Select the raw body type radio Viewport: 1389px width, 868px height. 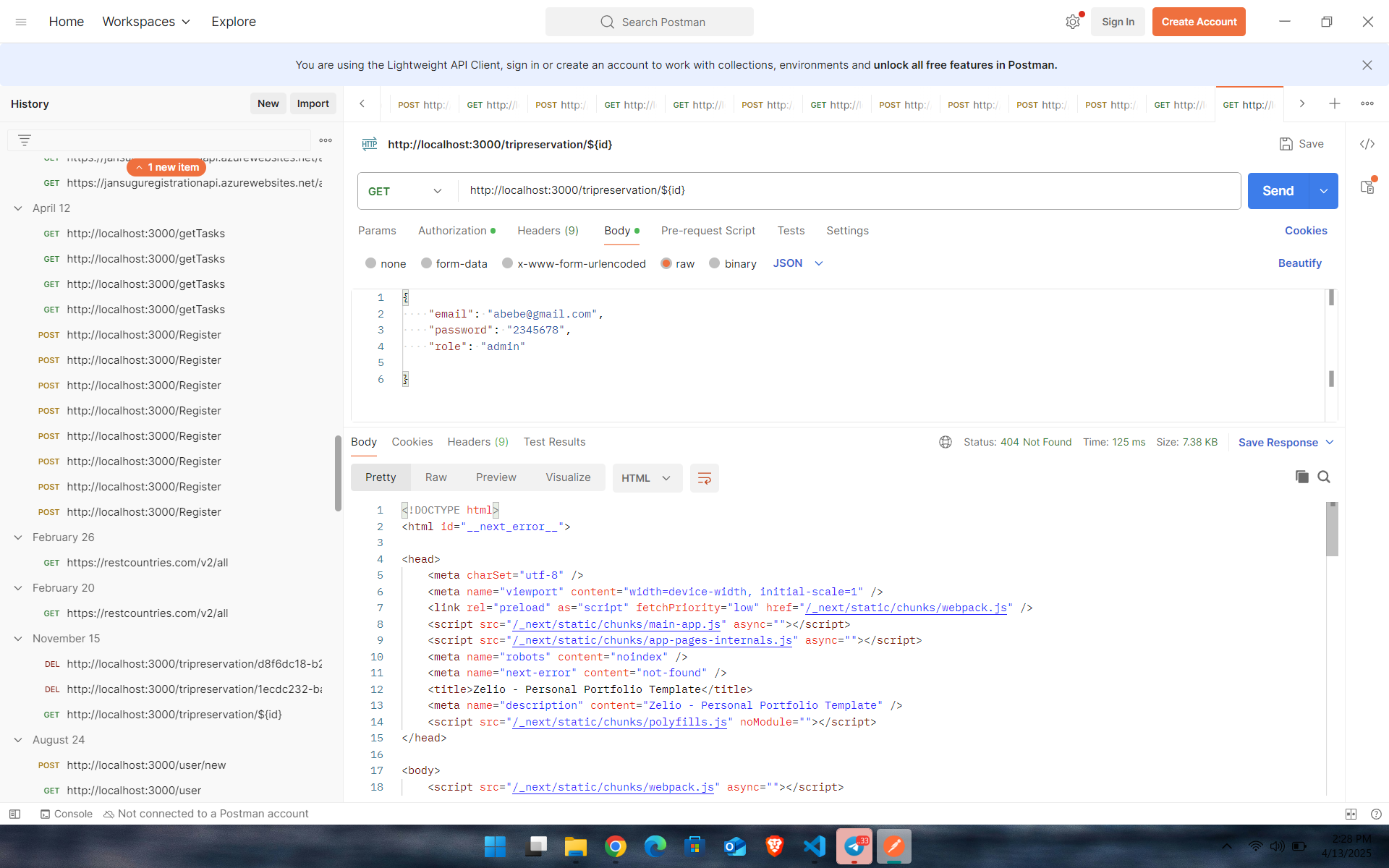pos(666,263)
